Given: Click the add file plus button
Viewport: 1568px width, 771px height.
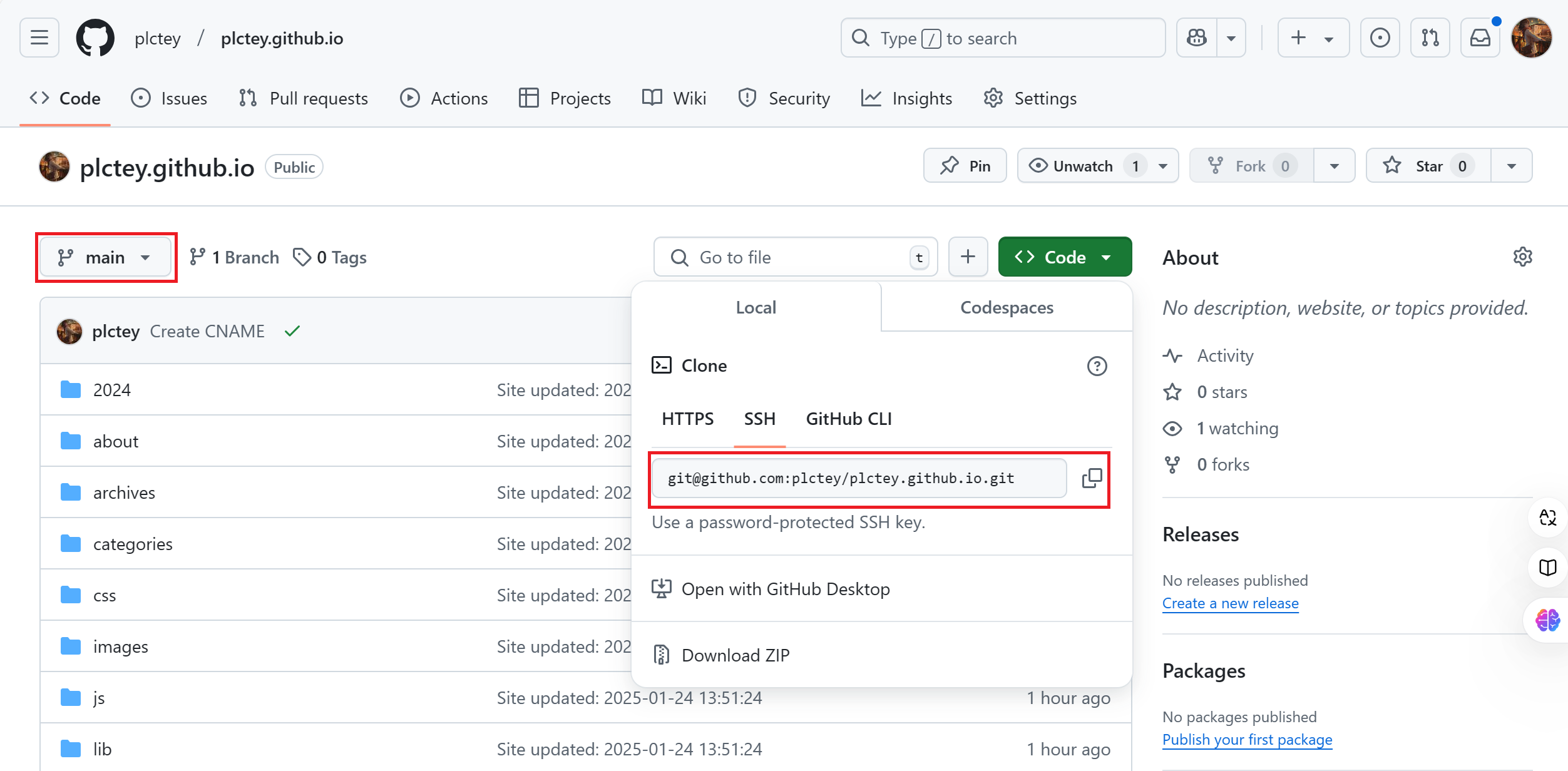Looking at the screenshot, I should coord(968,257).
